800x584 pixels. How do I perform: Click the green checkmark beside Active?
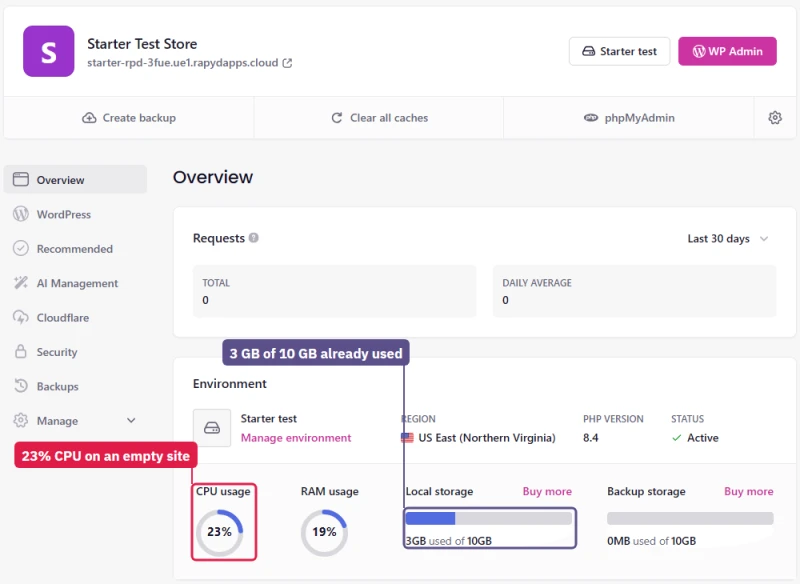click(x=677, y=438)
